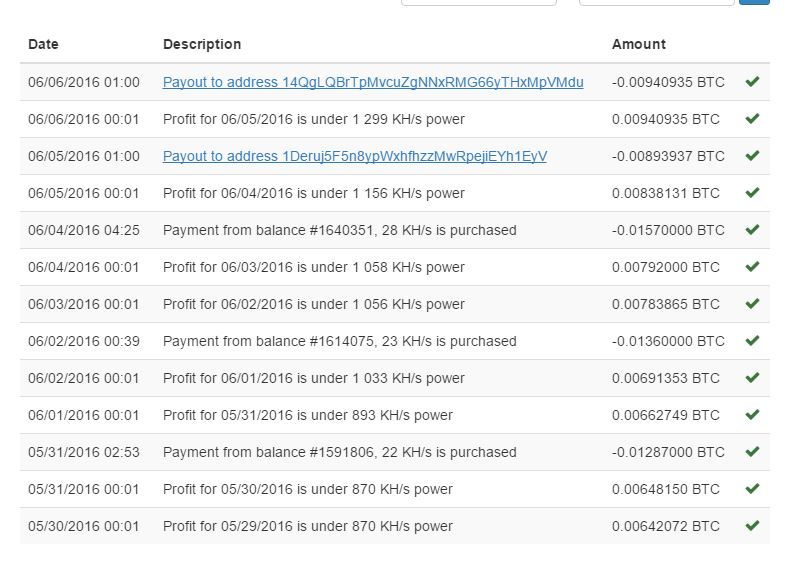Click checkmark for 06/06/2016 01:00 payout
This screenshot has height=568, width=793.
coord(752,82)
